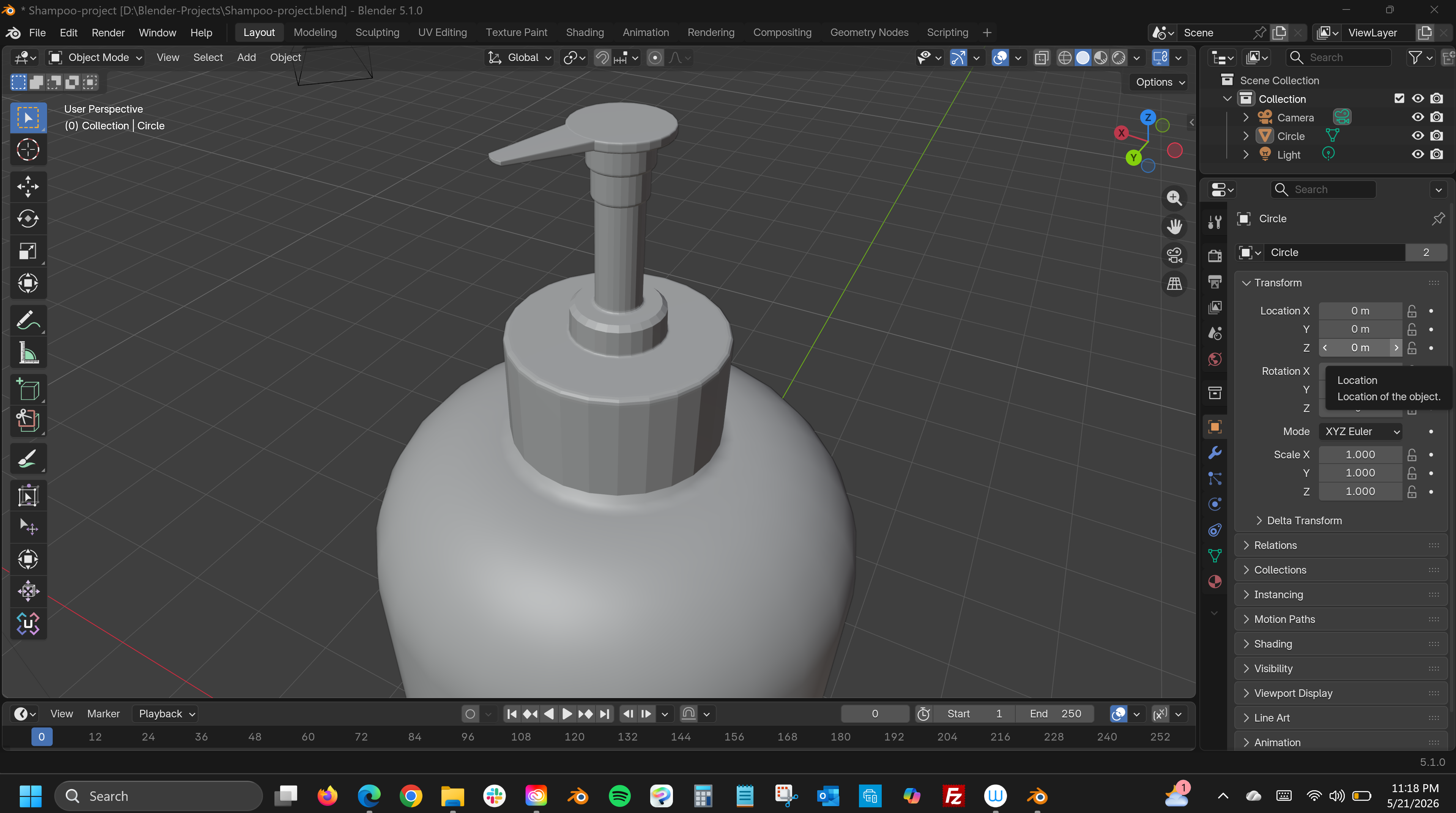1456x813 pixels.
Task: Toggle X-Ray mode in viewport header
Action: point(1041,58)
